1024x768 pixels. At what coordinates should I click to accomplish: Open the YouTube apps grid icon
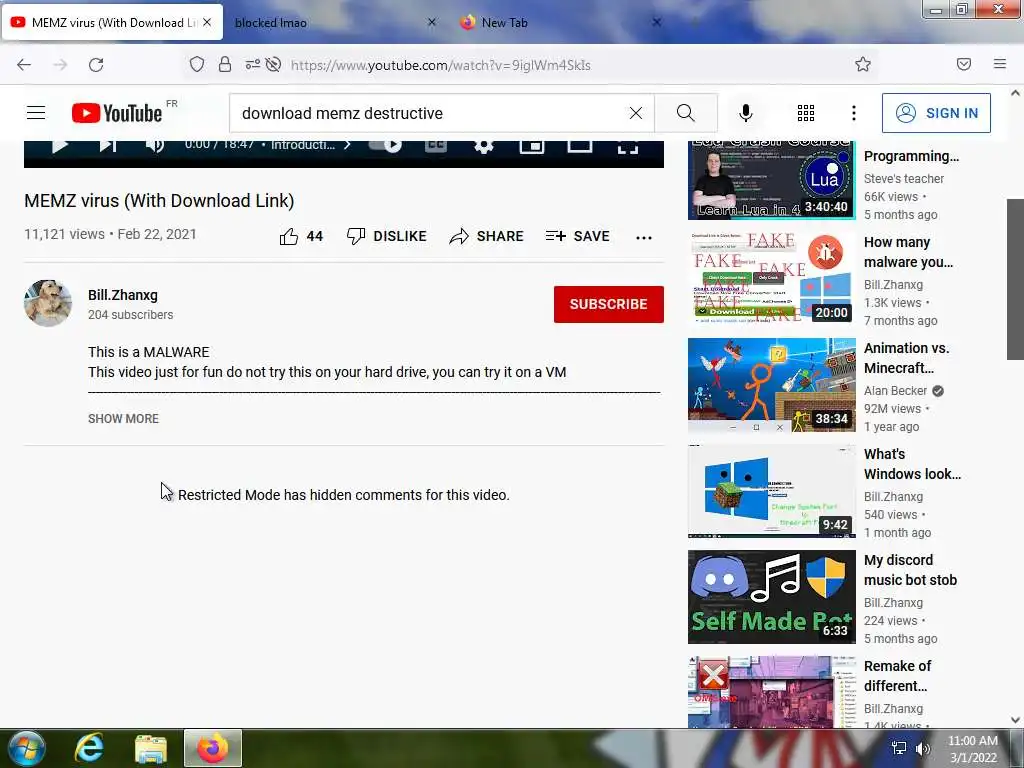click(806, 113)
